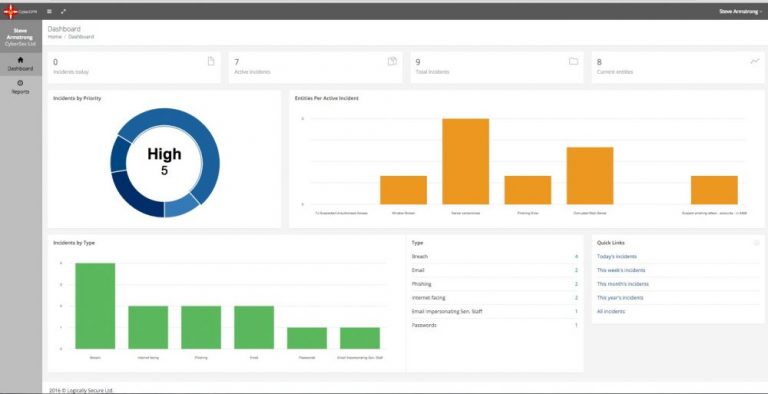Viewport: 768px width, 394px height.
Task: Click the folder icon on Total incidents card
Action: (574, 61)
